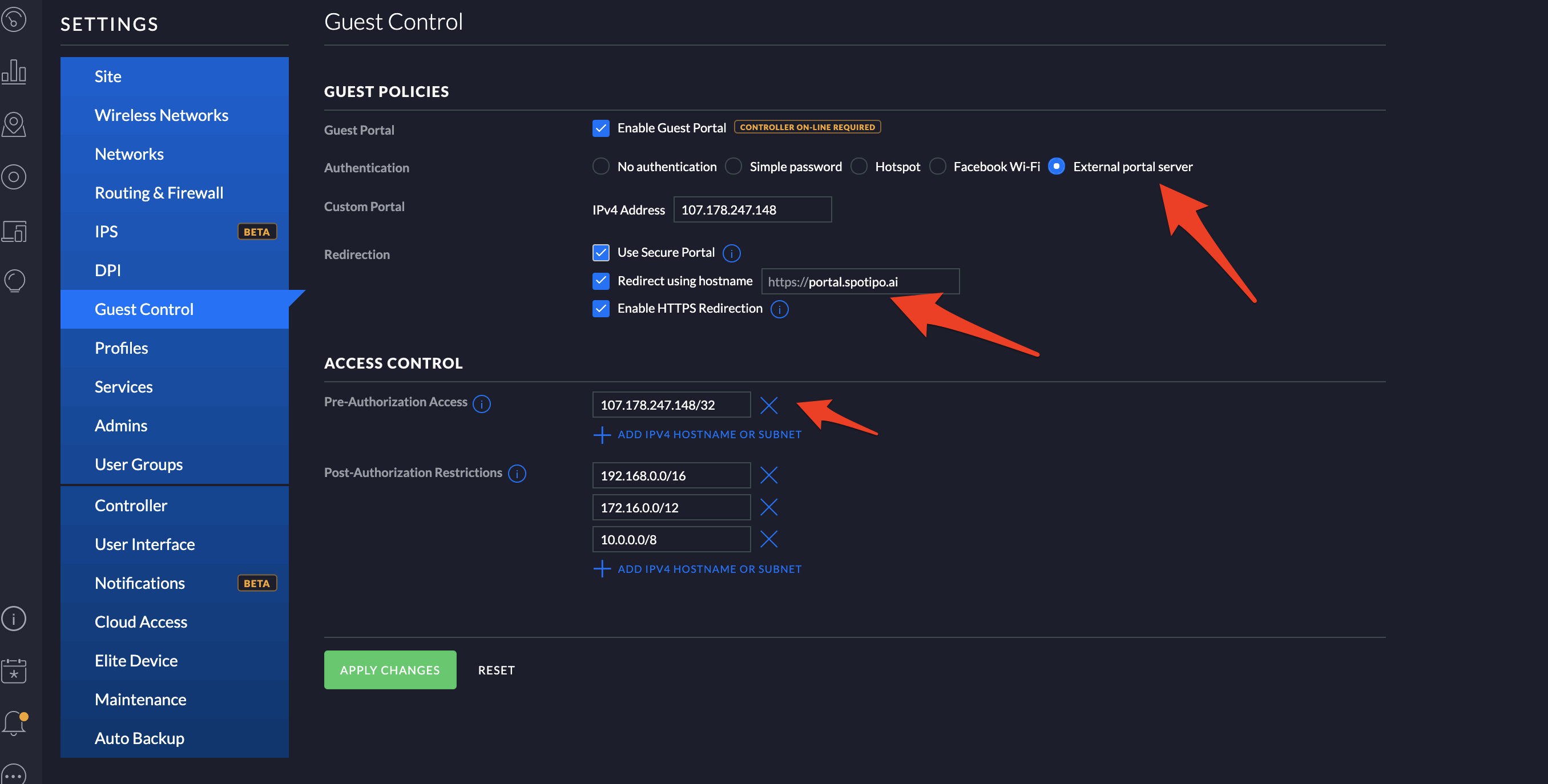
Task: Click the 192.168.0.0/16 subnet field
Action: pyautogui.click(x=671, y=475)
